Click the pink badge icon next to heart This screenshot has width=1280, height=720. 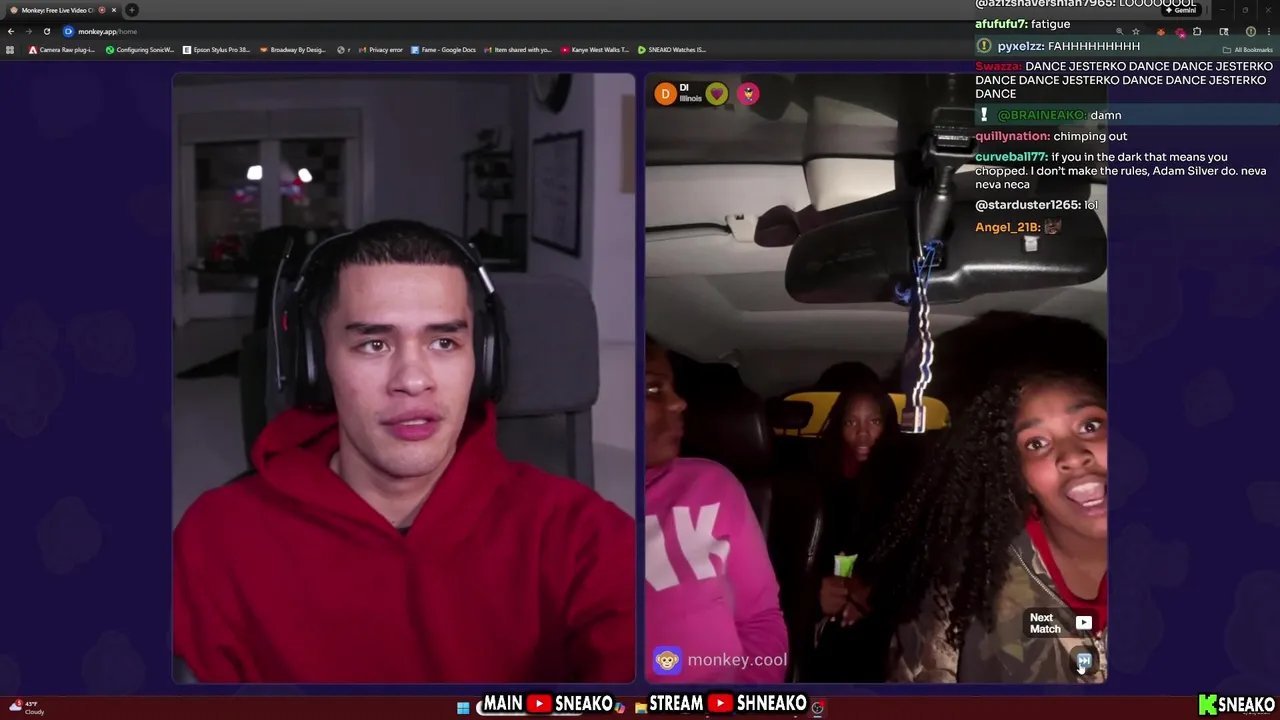[x=748, y=94]
